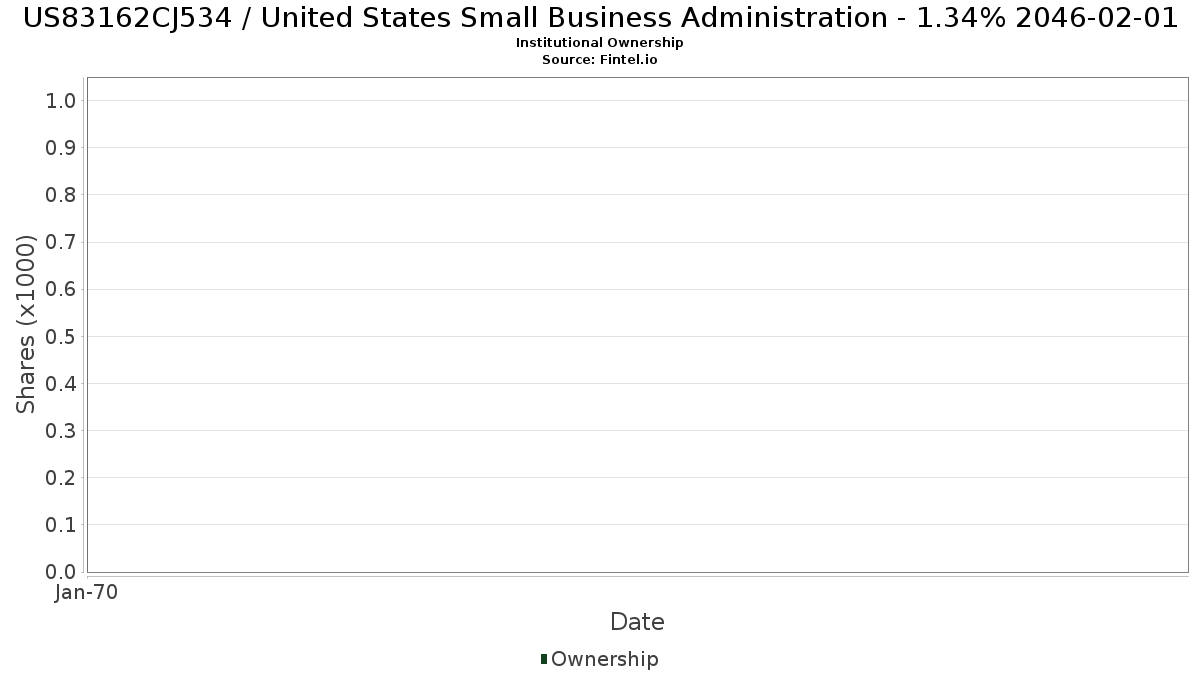Click the 0.2 y-axis tick label
1200x675 pixels.
pyautogui.click(x=61, y=478)
